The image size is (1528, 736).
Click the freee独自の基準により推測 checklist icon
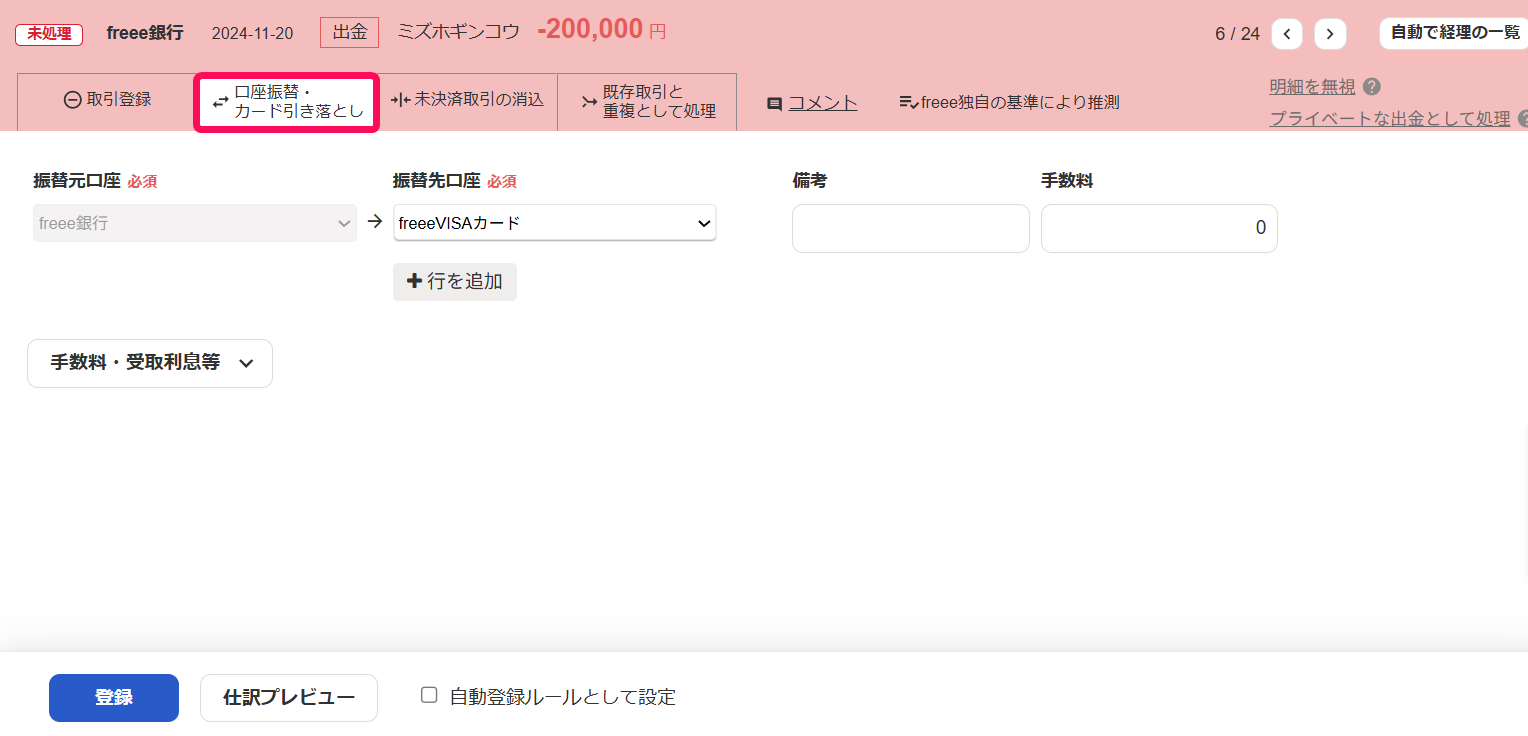click(x=909, y=102)
